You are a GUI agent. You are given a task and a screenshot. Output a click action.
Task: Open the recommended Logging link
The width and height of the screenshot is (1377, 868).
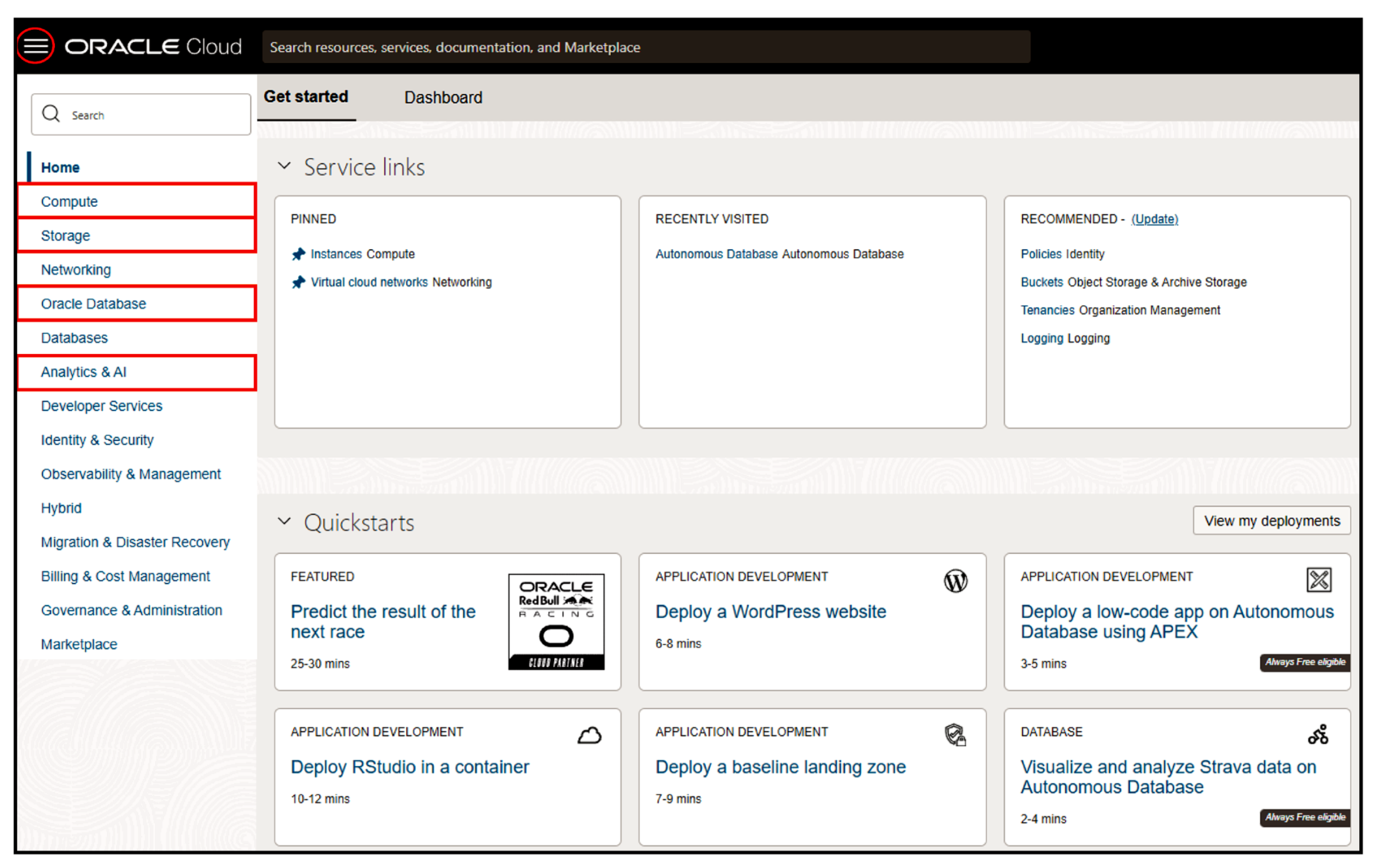pyautogui.click(x=1042, y=338)
